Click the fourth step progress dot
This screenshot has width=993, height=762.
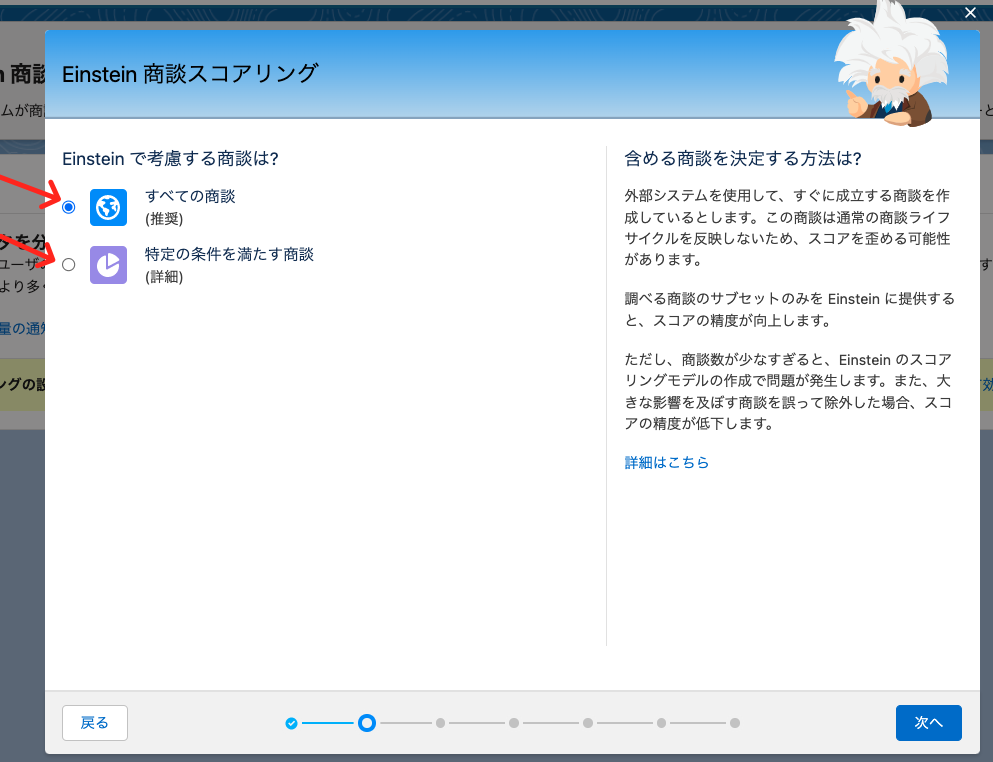514,723
